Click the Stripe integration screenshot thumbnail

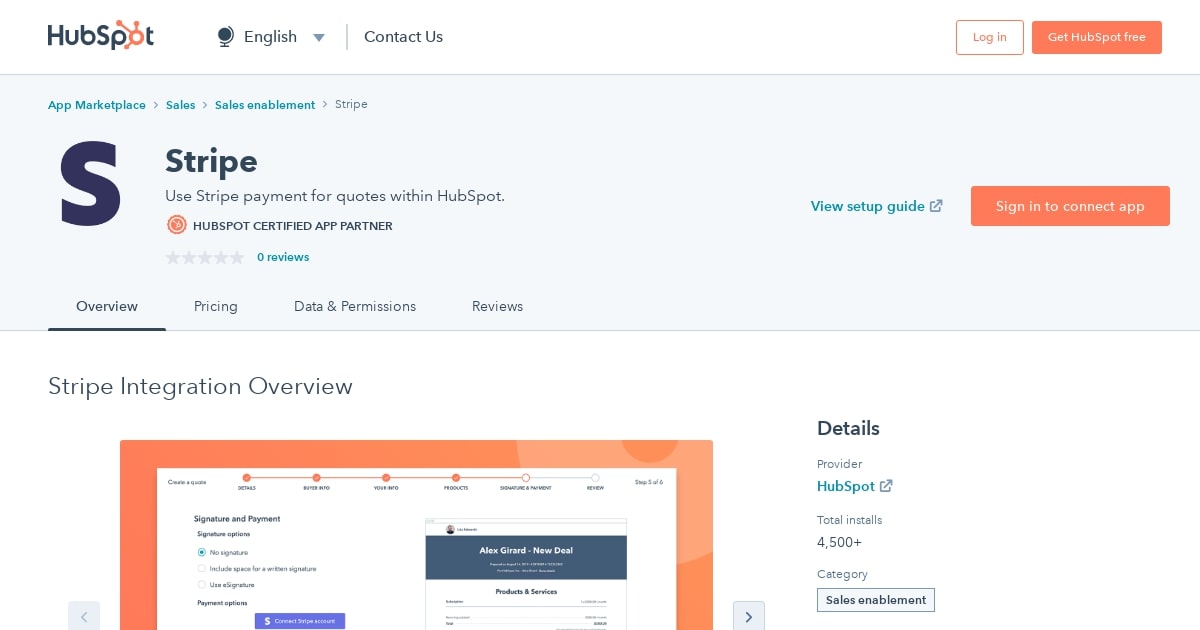click(x=416, y=535)
